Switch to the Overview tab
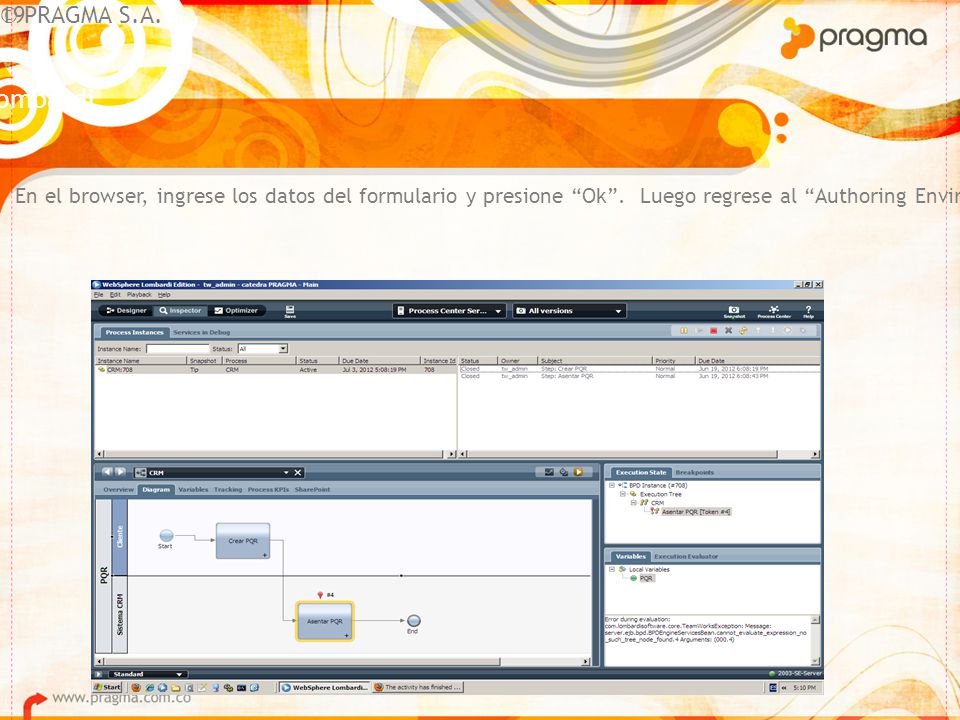 click(x=118, y=490)
